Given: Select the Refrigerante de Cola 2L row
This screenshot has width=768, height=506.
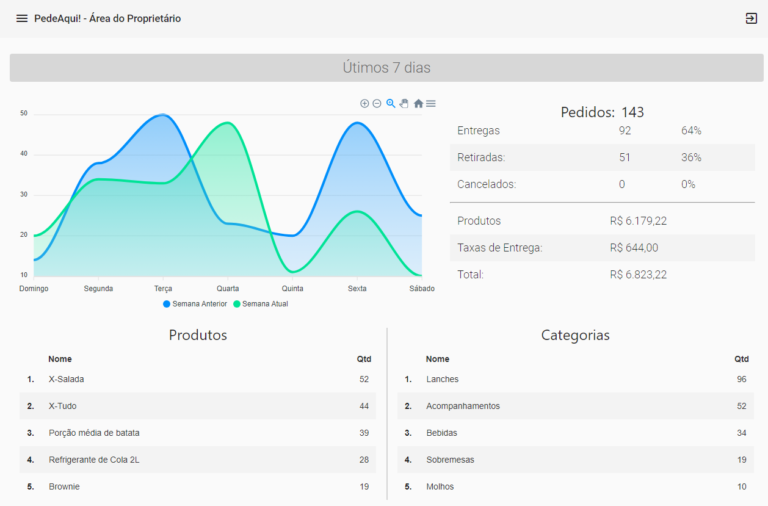Looking at the screenshot, I should [198, 460].
